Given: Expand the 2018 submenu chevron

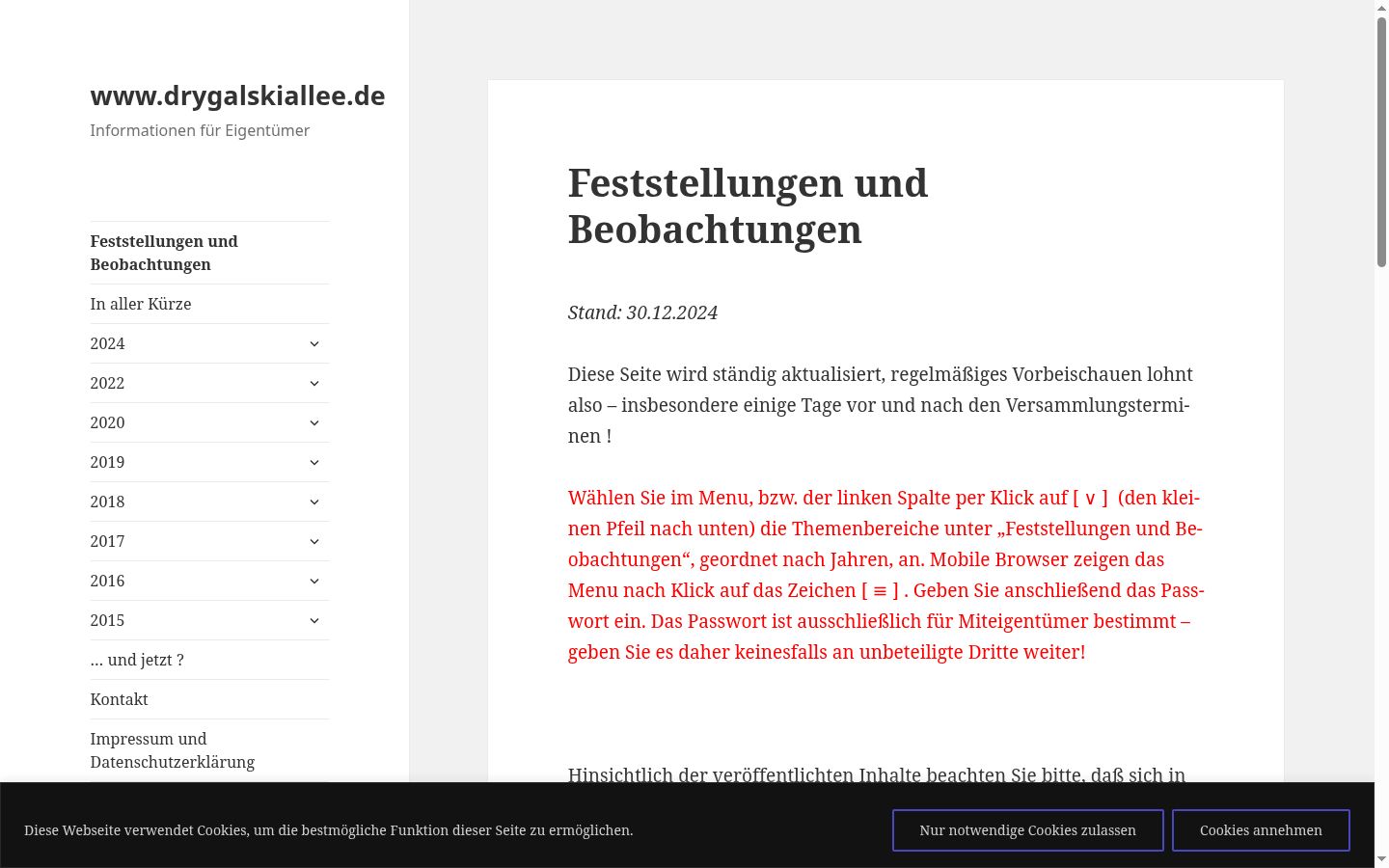Looking at the screenshot, I should [x=314, y=502].
